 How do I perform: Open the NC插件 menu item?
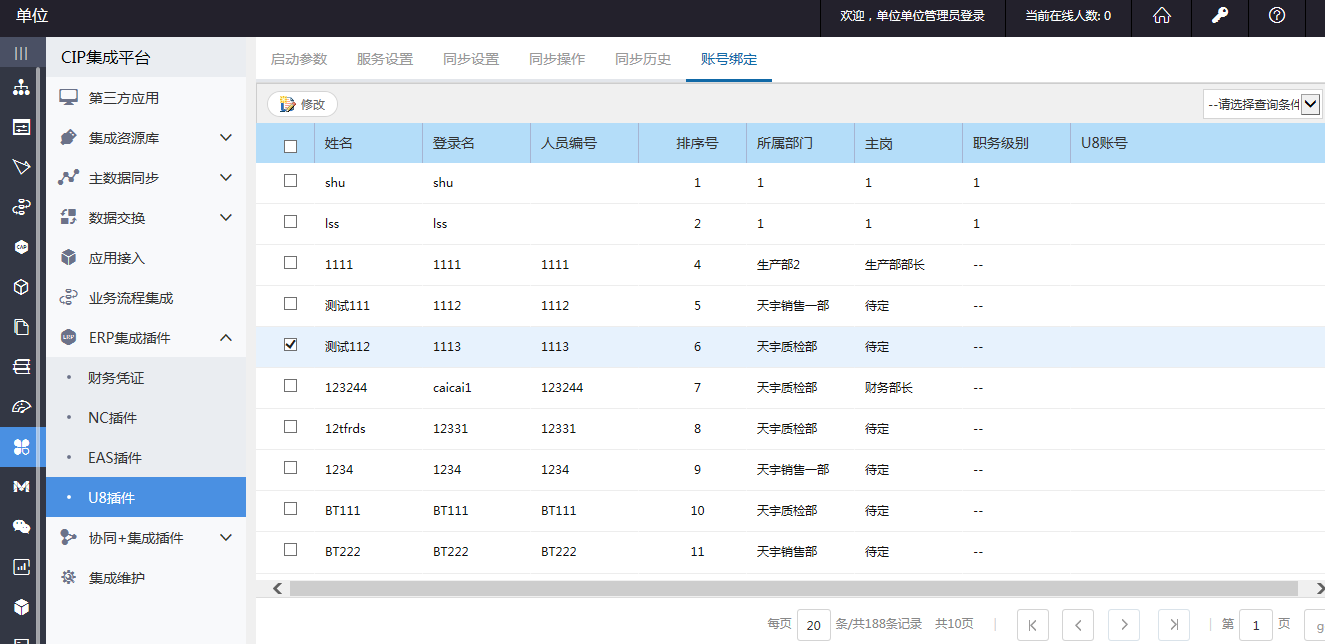(x=112, y=418)
